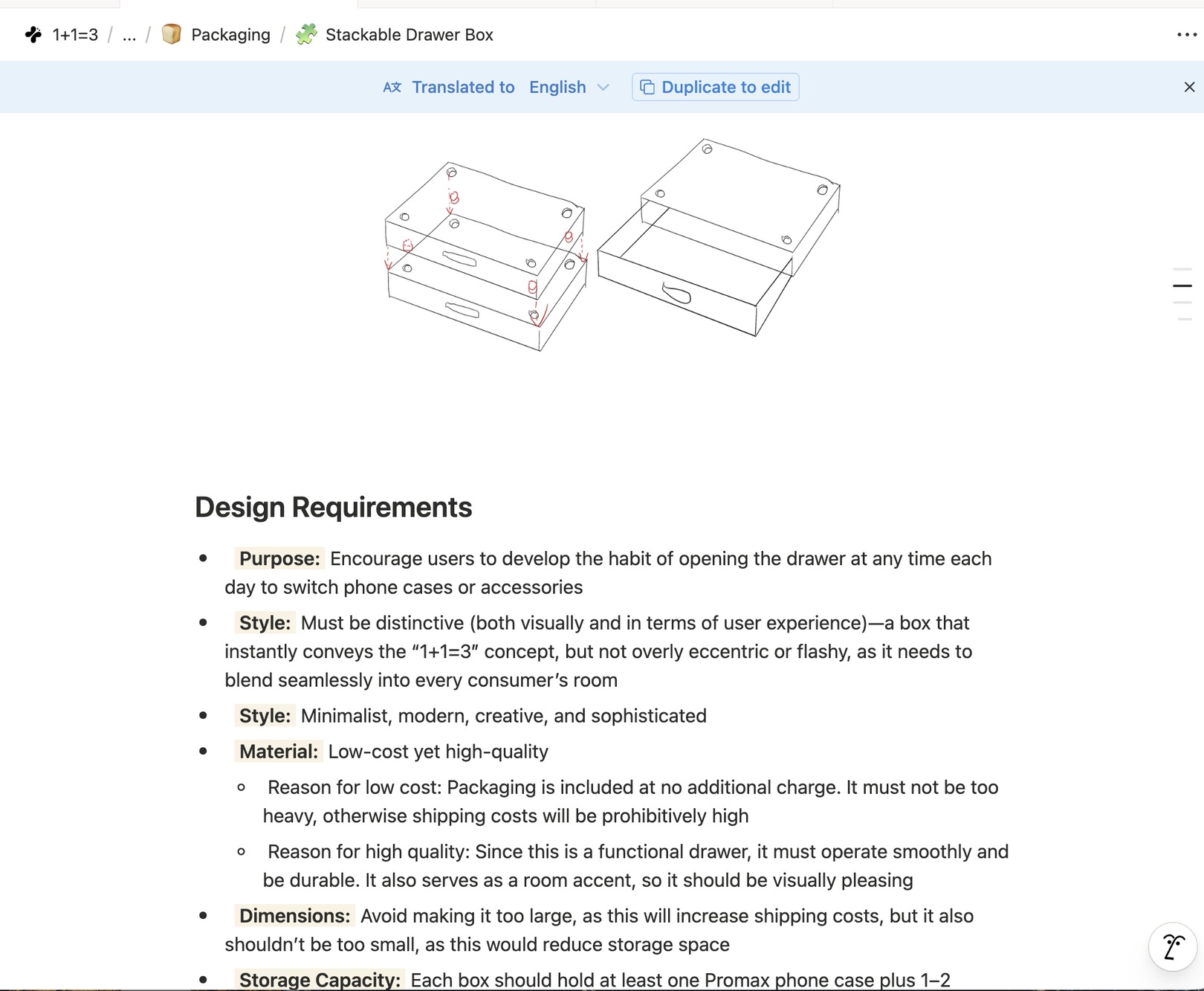Click the Purpose: highlighted label

tap(279, 558)
